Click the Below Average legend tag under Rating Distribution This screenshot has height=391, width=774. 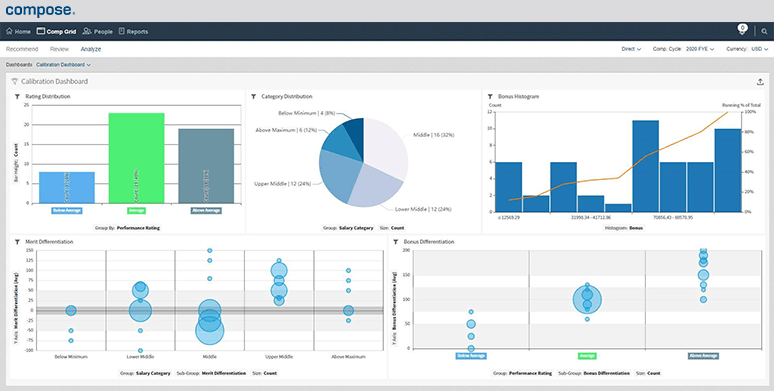click(67, 210)
